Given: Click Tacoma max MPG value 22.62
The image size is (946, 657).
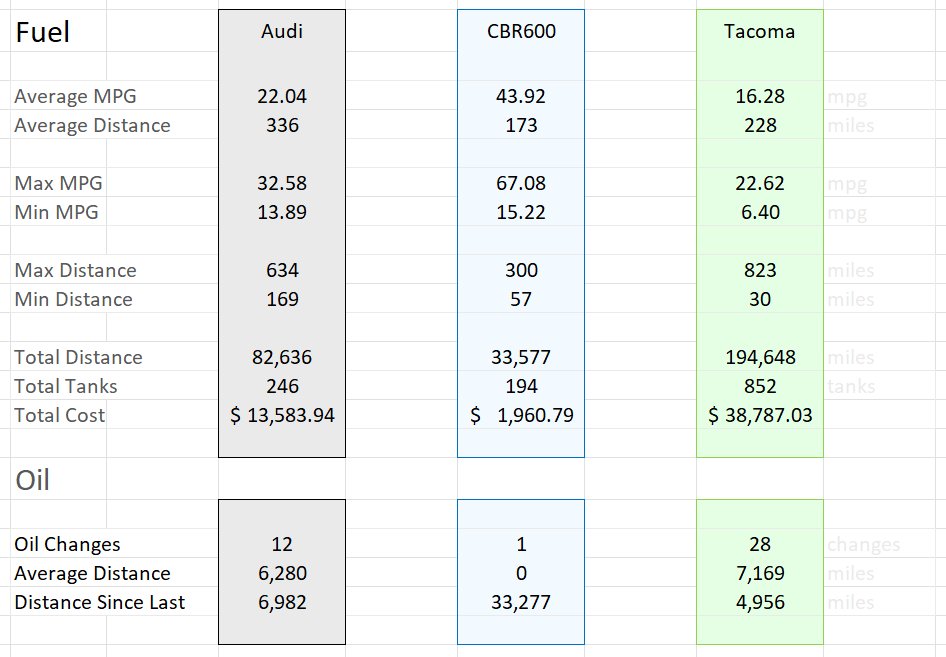Looking at the screenshot, I should click(760, 183).
